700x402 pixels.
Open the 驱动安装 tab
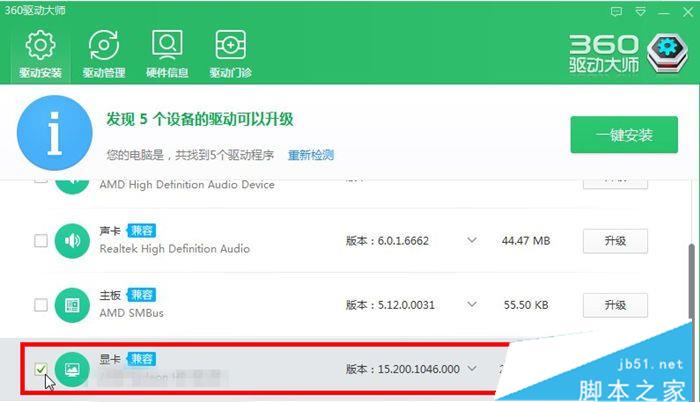(x=40, y=54)
